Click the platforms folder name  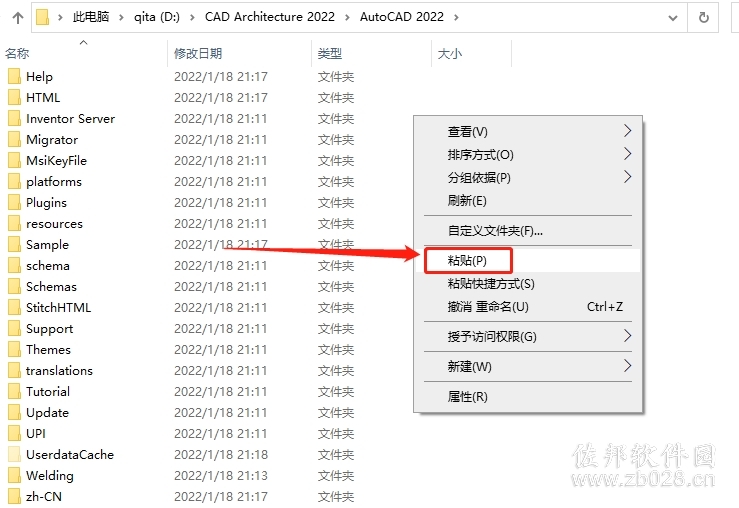coord(54,181)
